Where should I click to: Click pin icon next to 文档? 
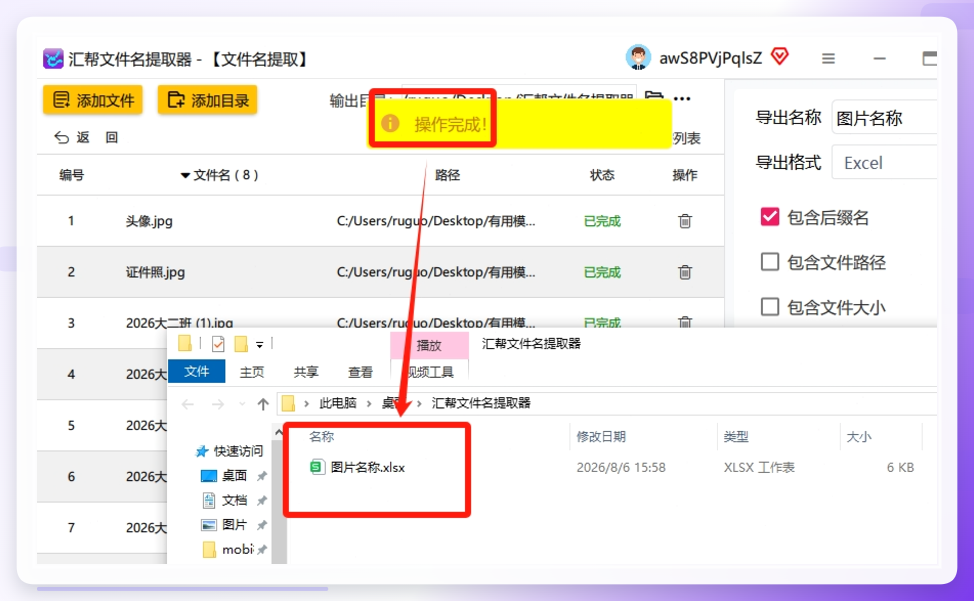click(x=262, y=500)
